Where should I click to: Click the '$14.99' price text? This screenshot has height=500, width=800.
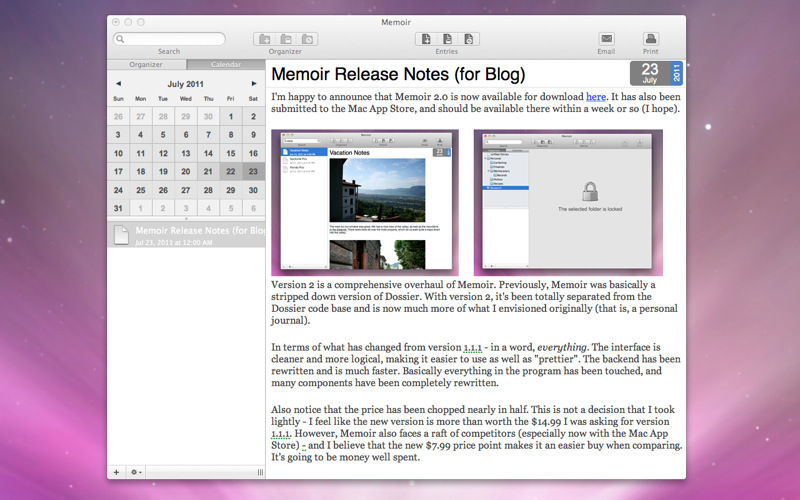pyautogui.click(x=547, y=421)
